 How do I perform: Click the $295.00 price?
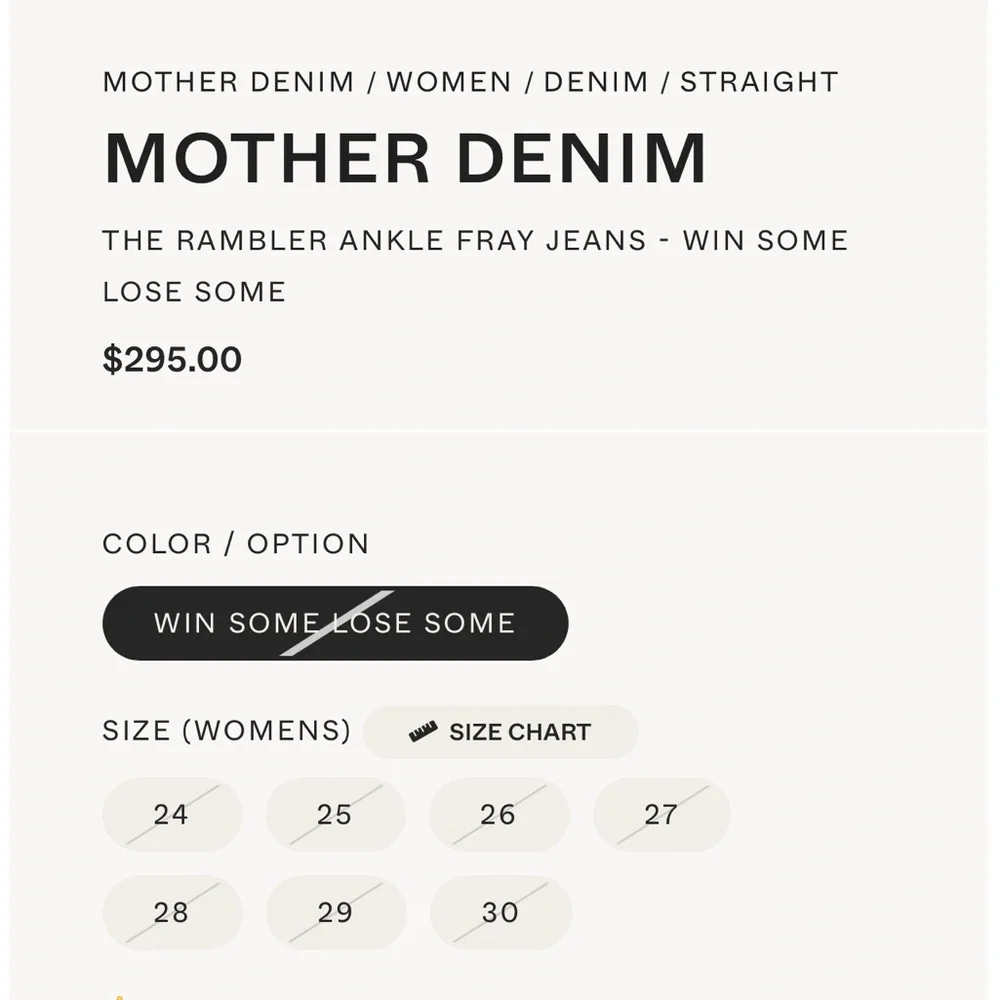(172, 360)
